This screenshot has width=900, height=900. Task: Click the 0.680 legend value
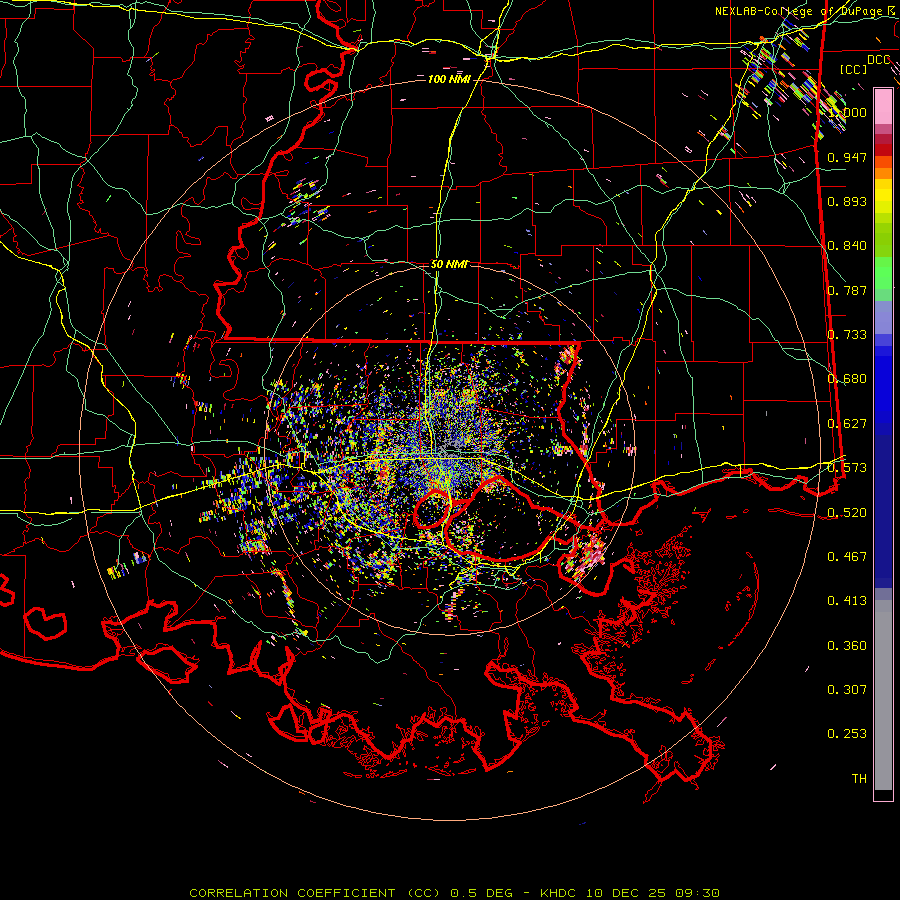click(847, 379)
